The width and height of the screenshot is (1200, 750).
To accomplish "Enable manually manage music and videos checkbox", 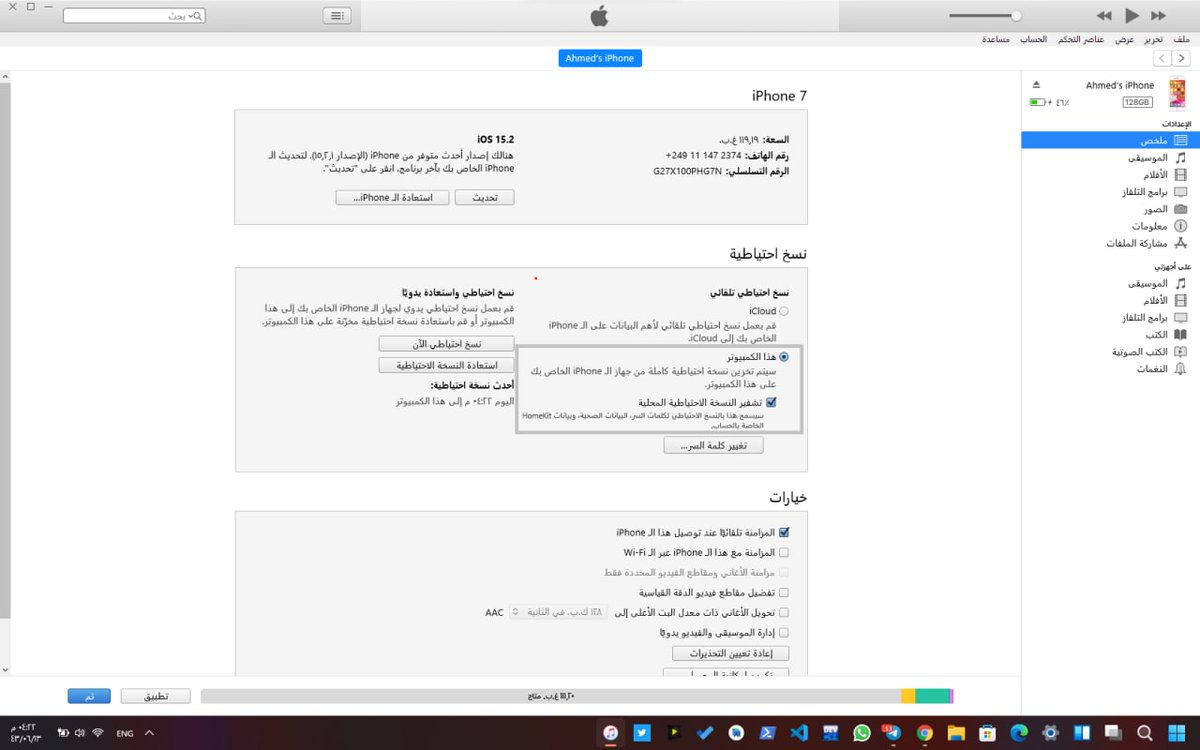I will tap(784, 632).
